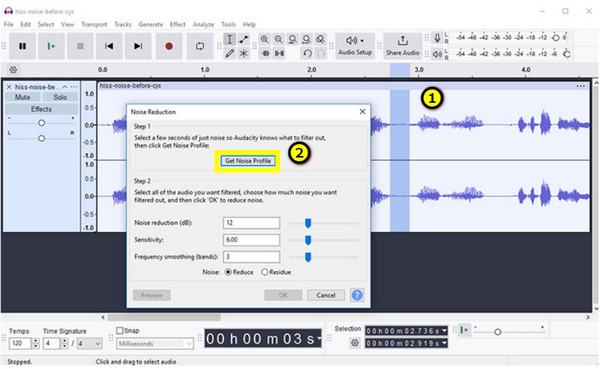Enable the Snap checkbox
The width and height of the screenshot is (600, 369).
point(119,330)
